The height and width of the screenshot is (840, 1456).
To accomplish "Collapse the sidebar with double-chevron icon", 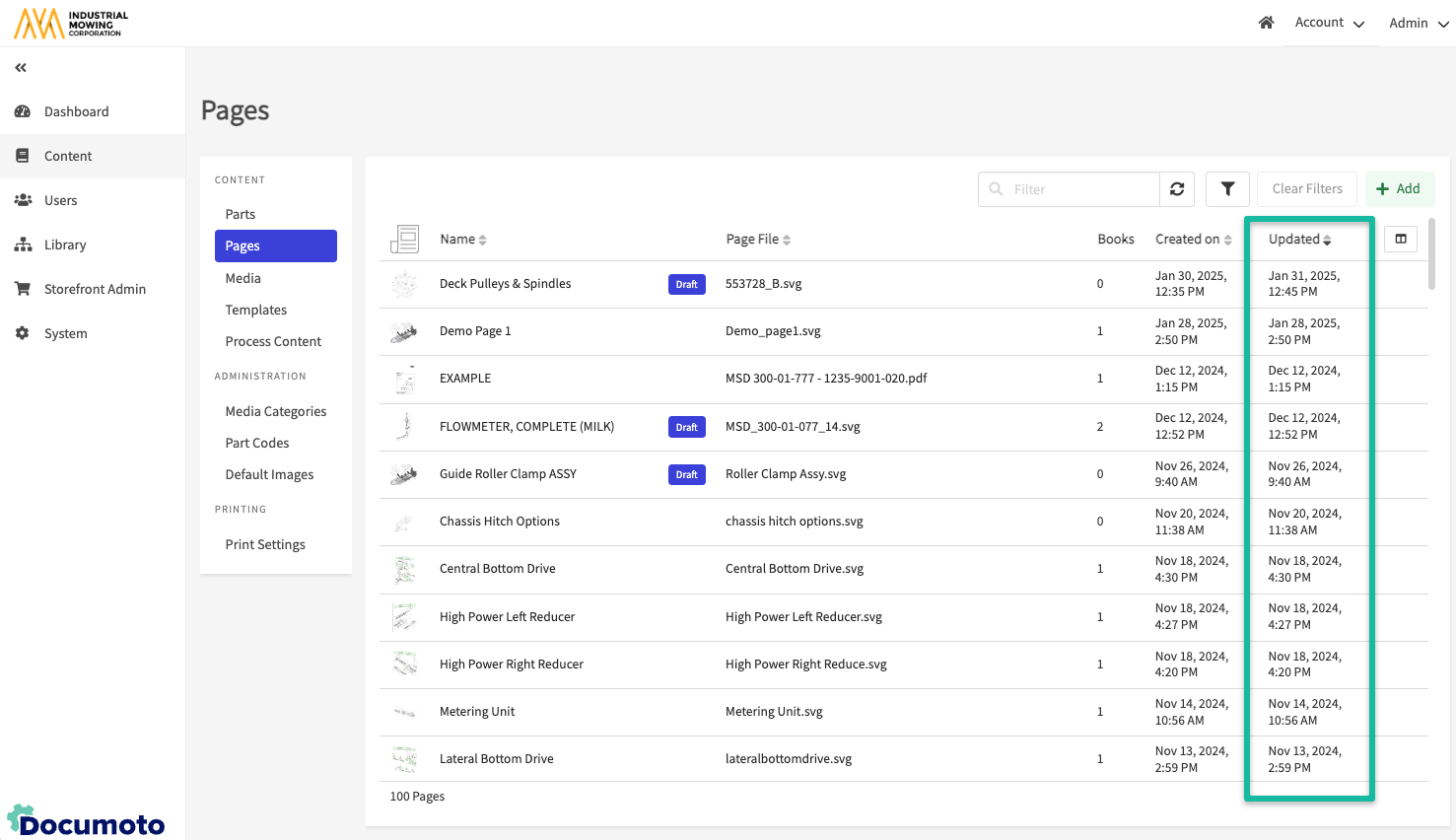I will tap(21, 68).
